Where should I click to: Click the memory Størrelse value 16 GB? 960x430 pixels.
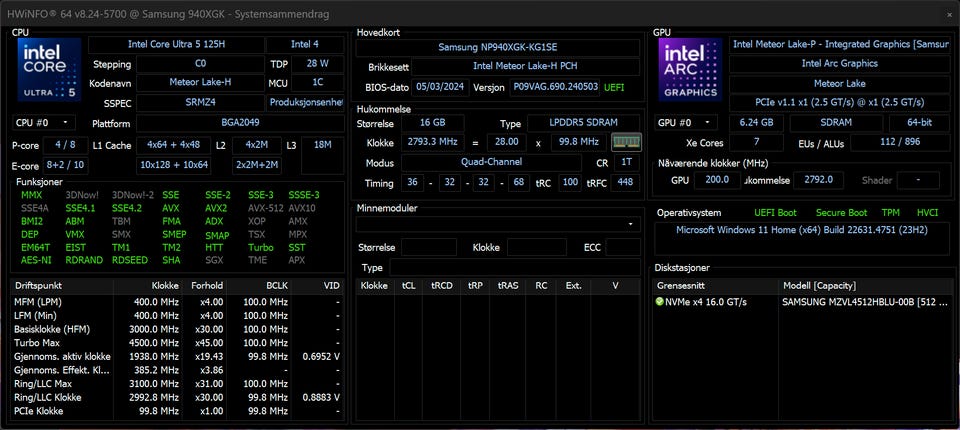[435, 123]
